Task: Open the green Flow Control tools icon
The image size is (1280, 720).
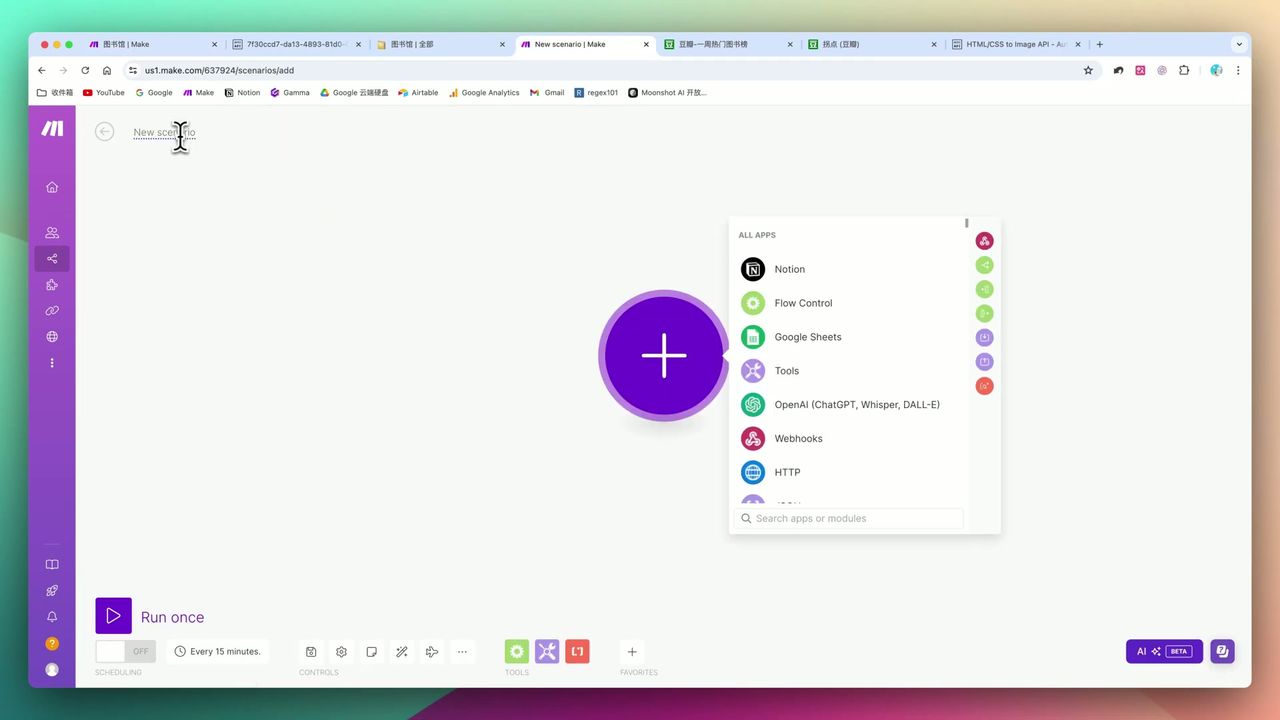Action: tap(516, 652)
